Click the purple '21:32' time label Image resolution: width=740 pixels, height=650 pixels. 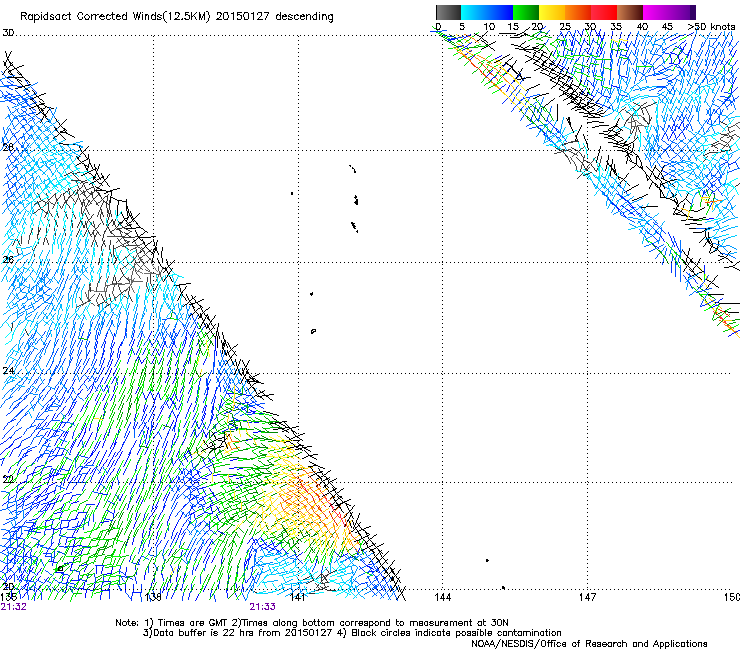point(13,607)
